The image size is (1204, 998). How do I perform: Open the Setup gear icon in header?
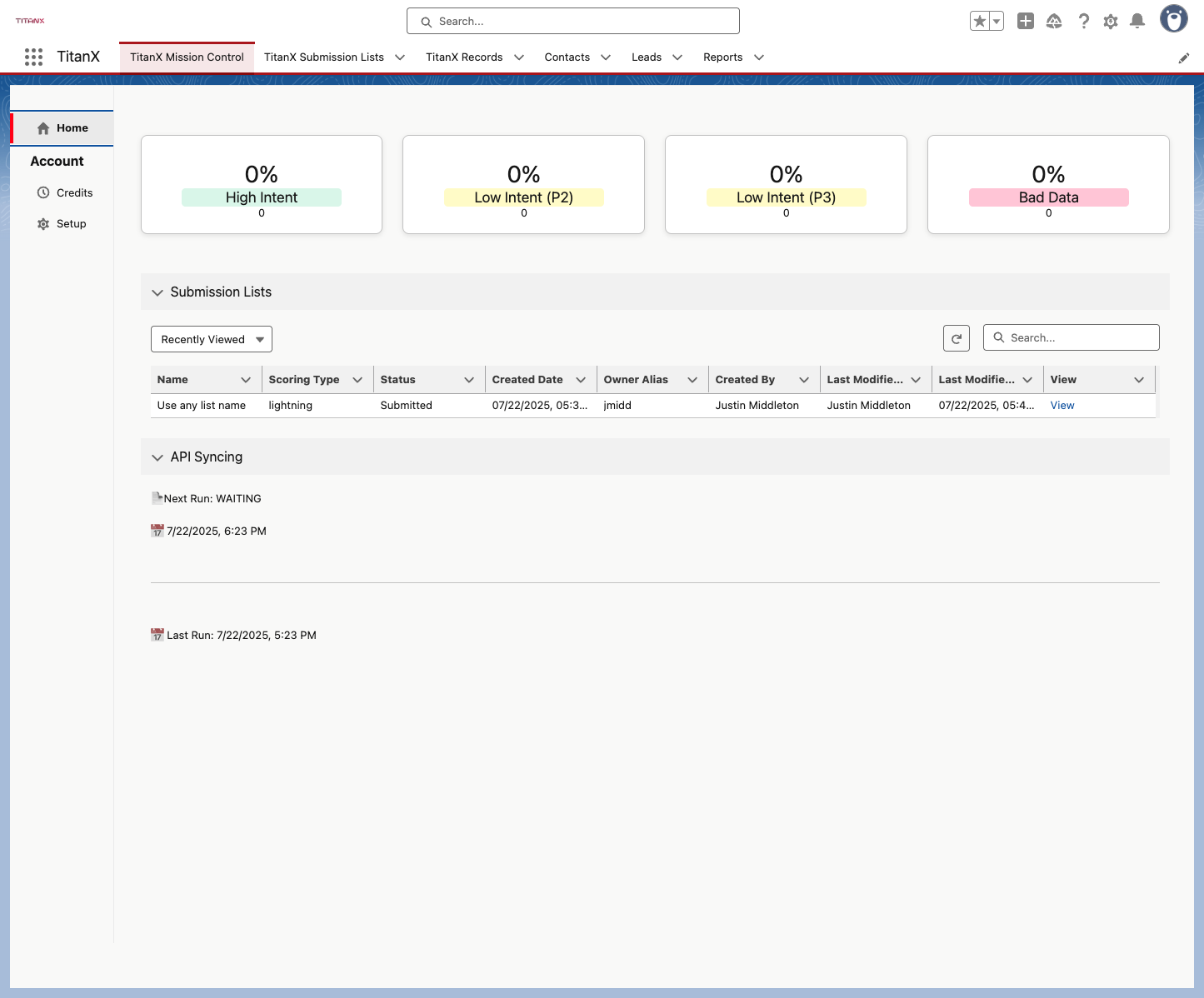pyautogui.click(x=1111, y=22)
